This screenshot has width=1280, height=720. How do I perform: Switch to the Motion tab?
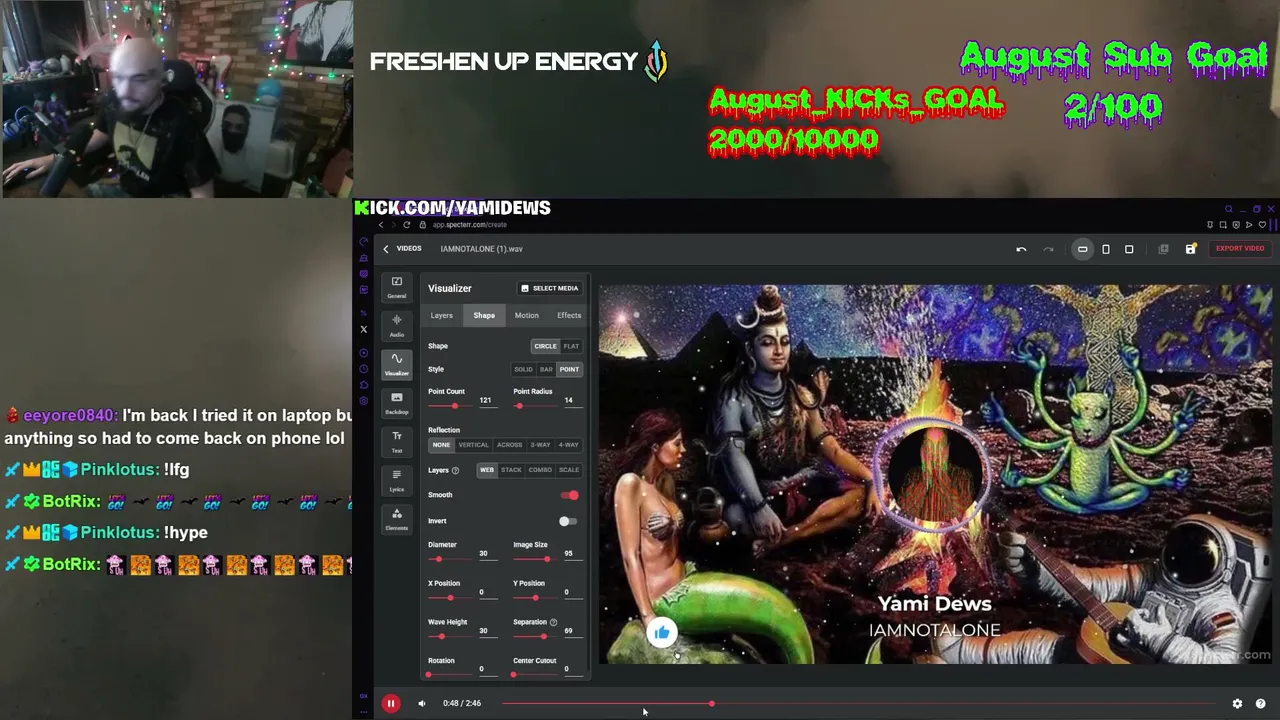[526, 316]
